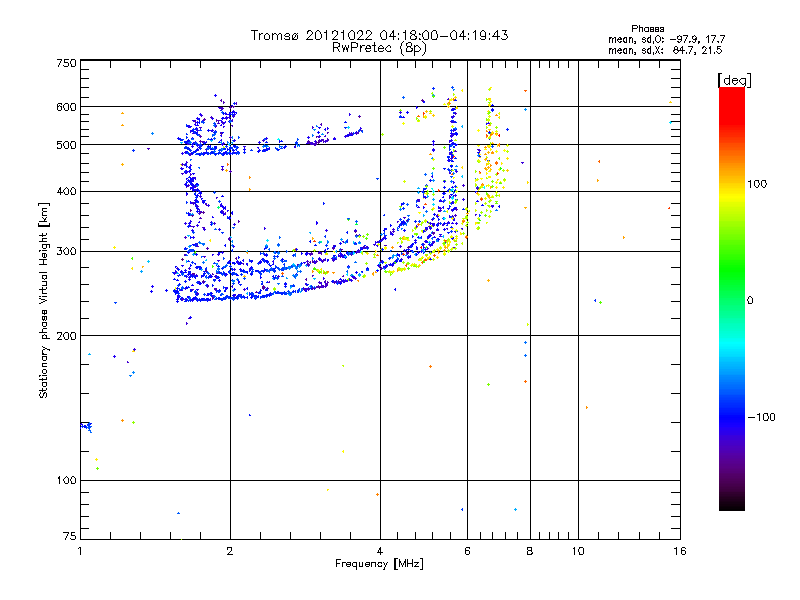The height and width of the screenshot is (600, 800).
Task: Select the 'mean, sd,O: -97.9, 17.7' line
Action: tap(666, 39)
